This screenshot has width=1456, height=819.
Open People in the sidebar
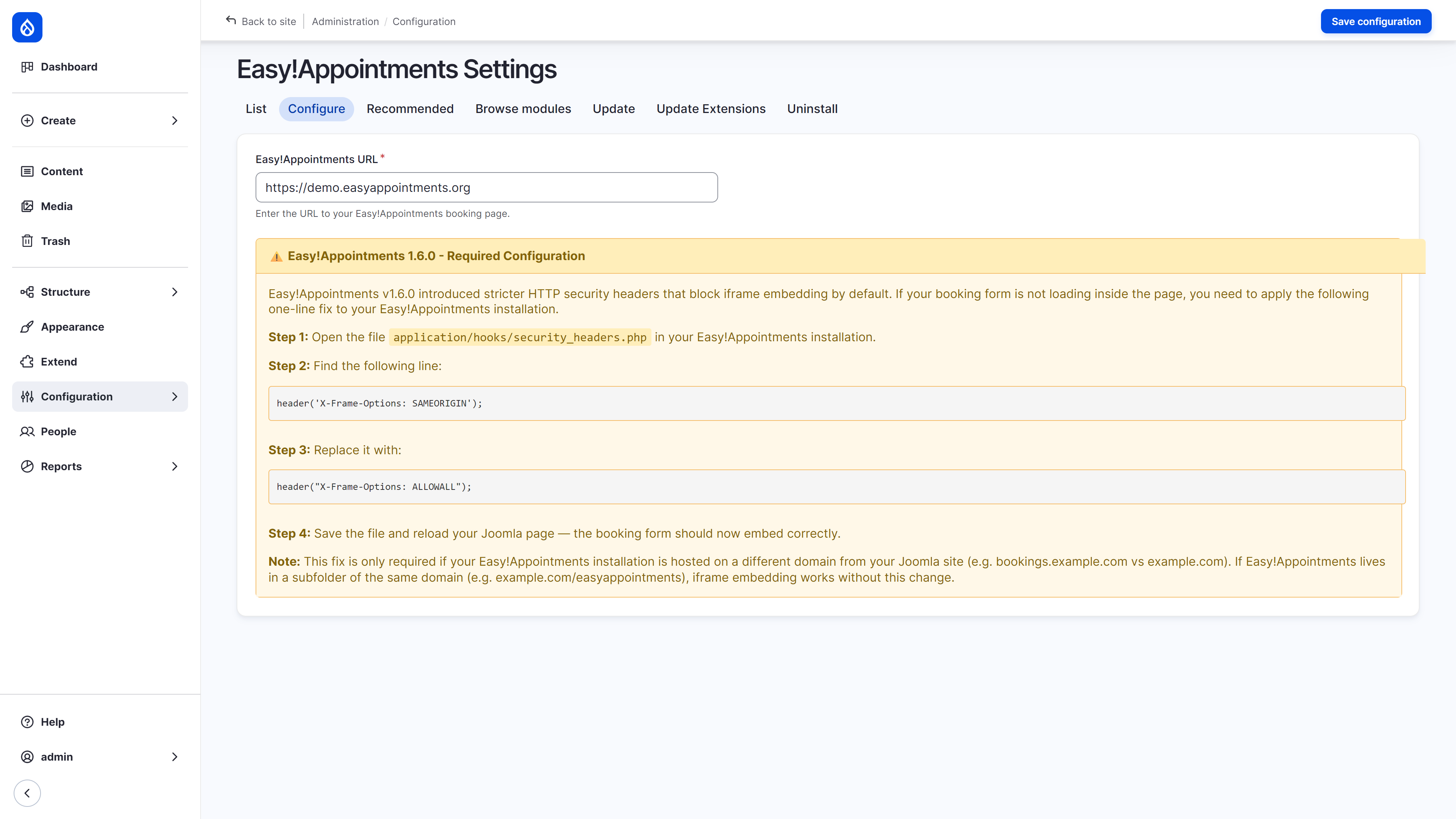click(x=100, y=432)
